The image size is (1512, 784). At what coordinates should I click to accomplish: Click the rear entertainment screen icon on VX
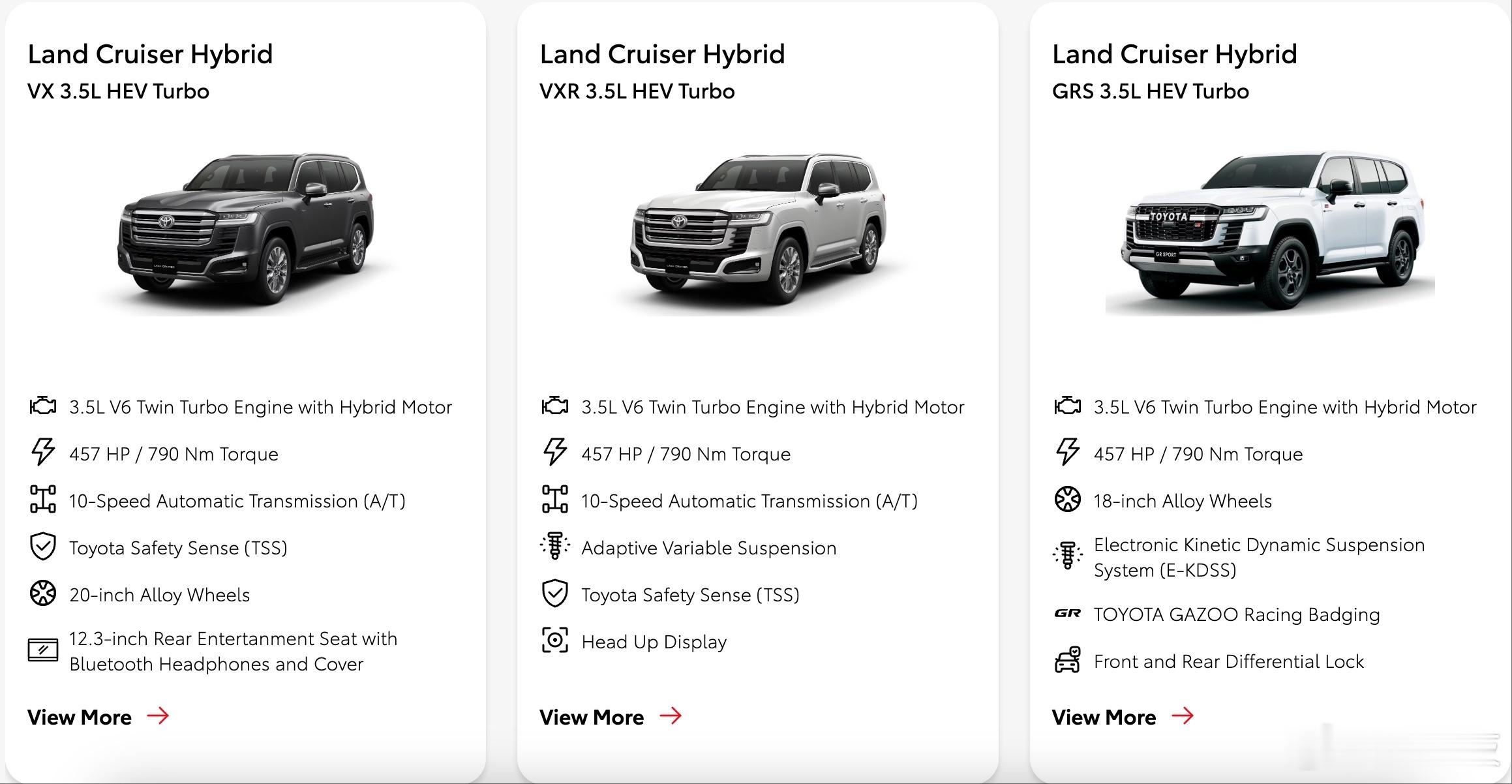tap(43, 650)
